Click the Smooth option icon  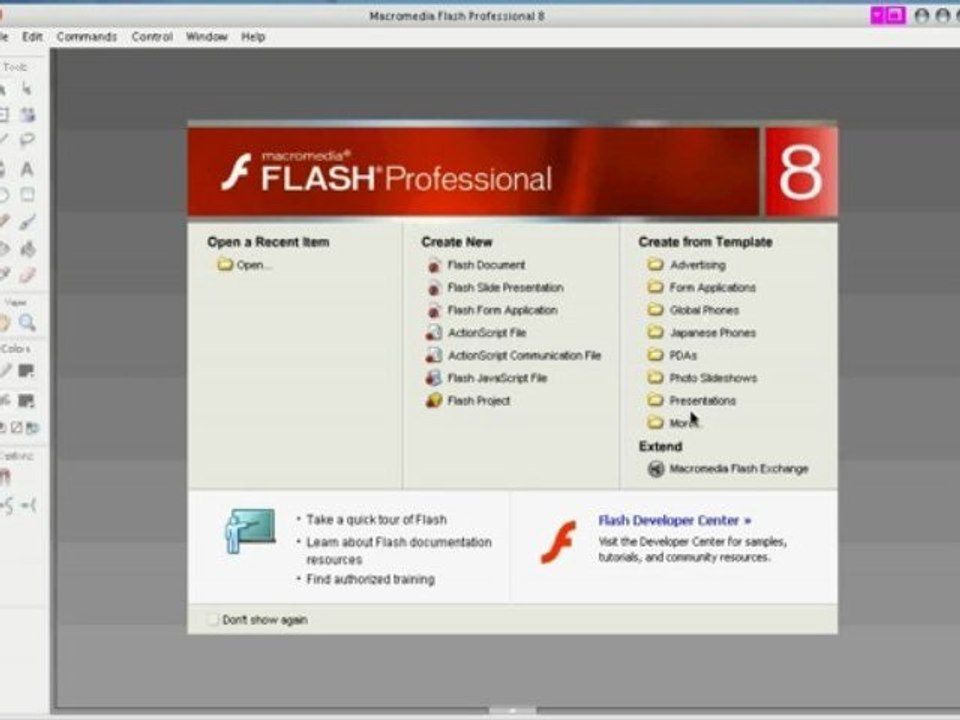click(x=6, y=505)
